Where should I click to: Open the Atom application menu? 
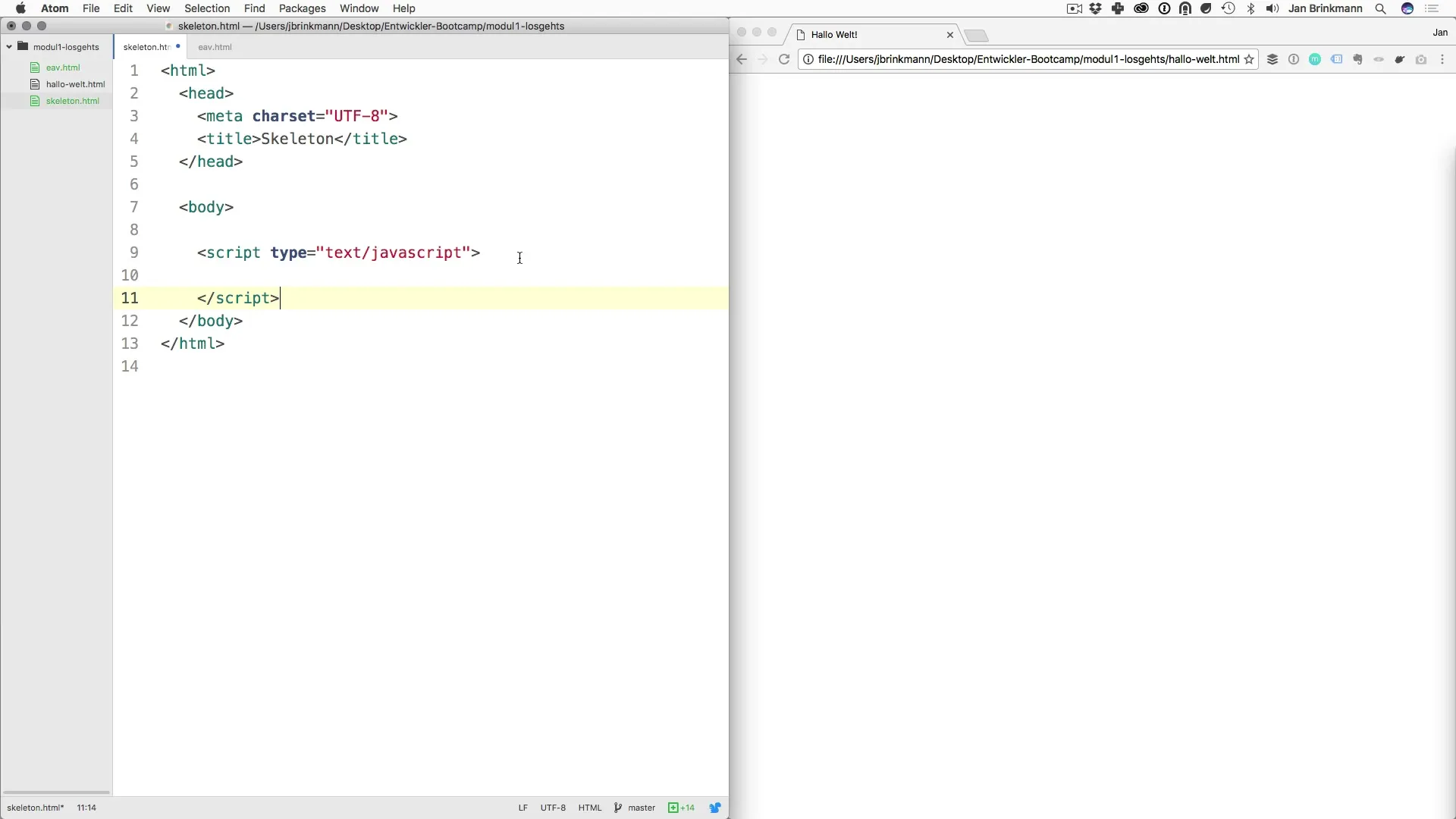coord(55,8)
